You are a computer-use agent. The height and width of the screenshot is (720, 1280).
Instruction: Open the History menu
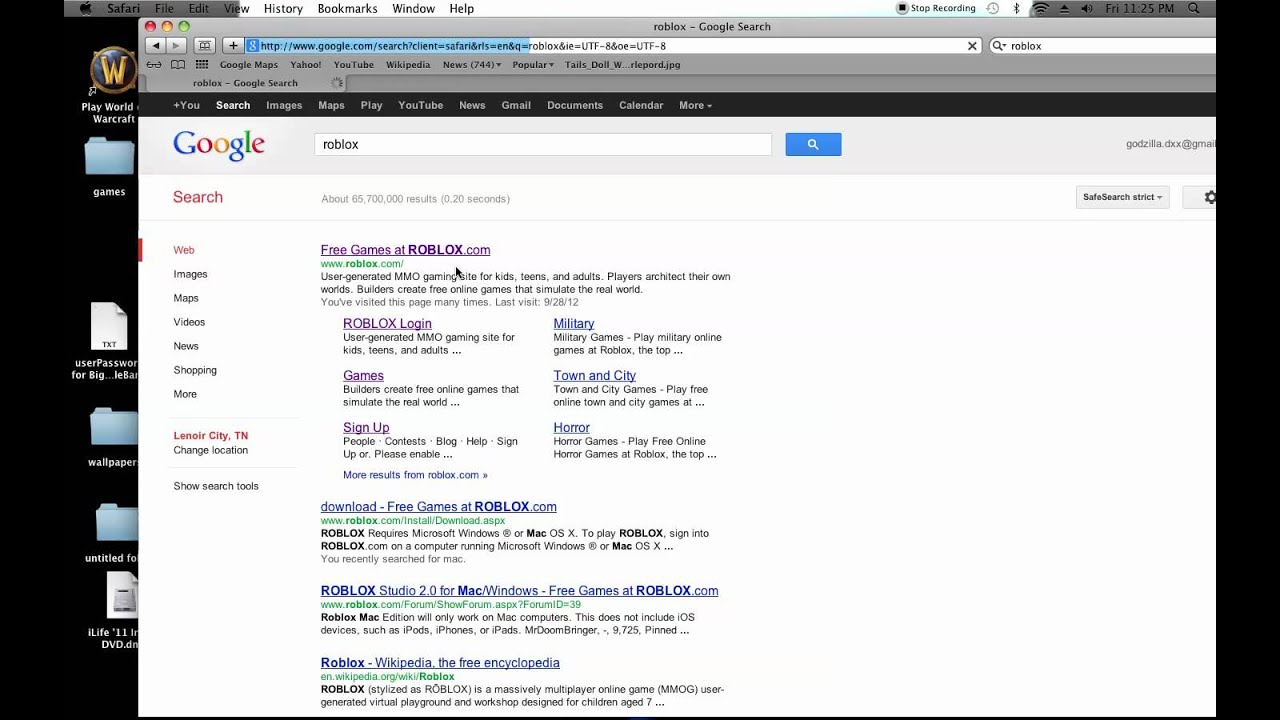[283, 8]
